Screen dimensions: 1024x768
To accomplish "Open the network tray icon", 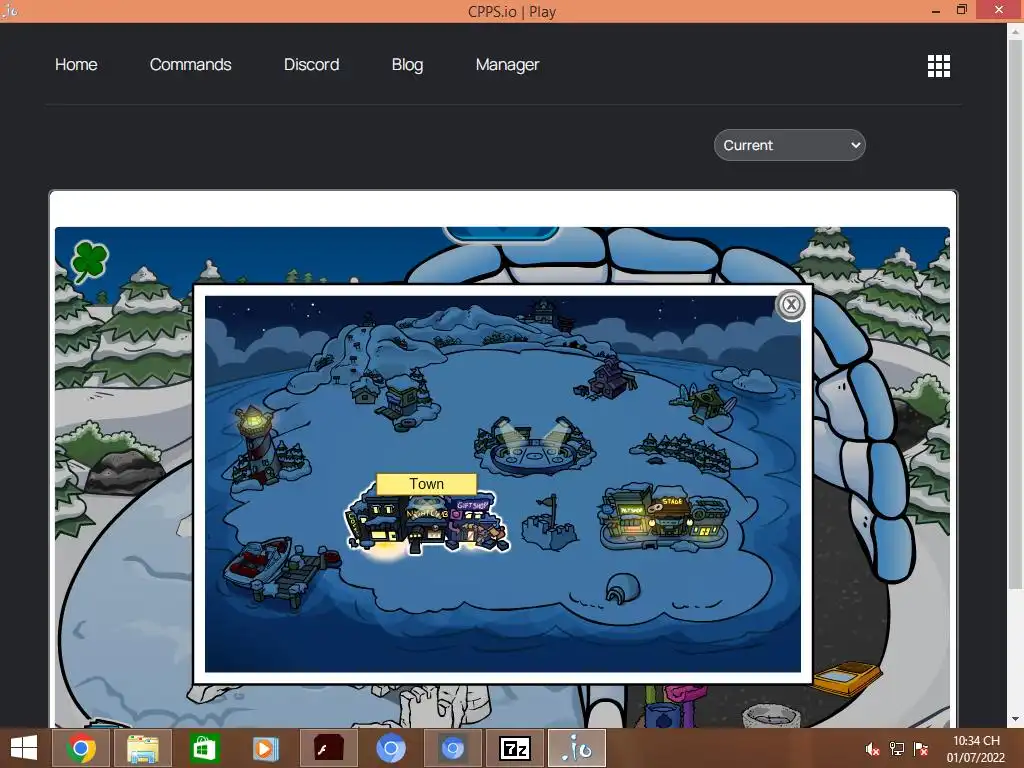I will 897,749.
